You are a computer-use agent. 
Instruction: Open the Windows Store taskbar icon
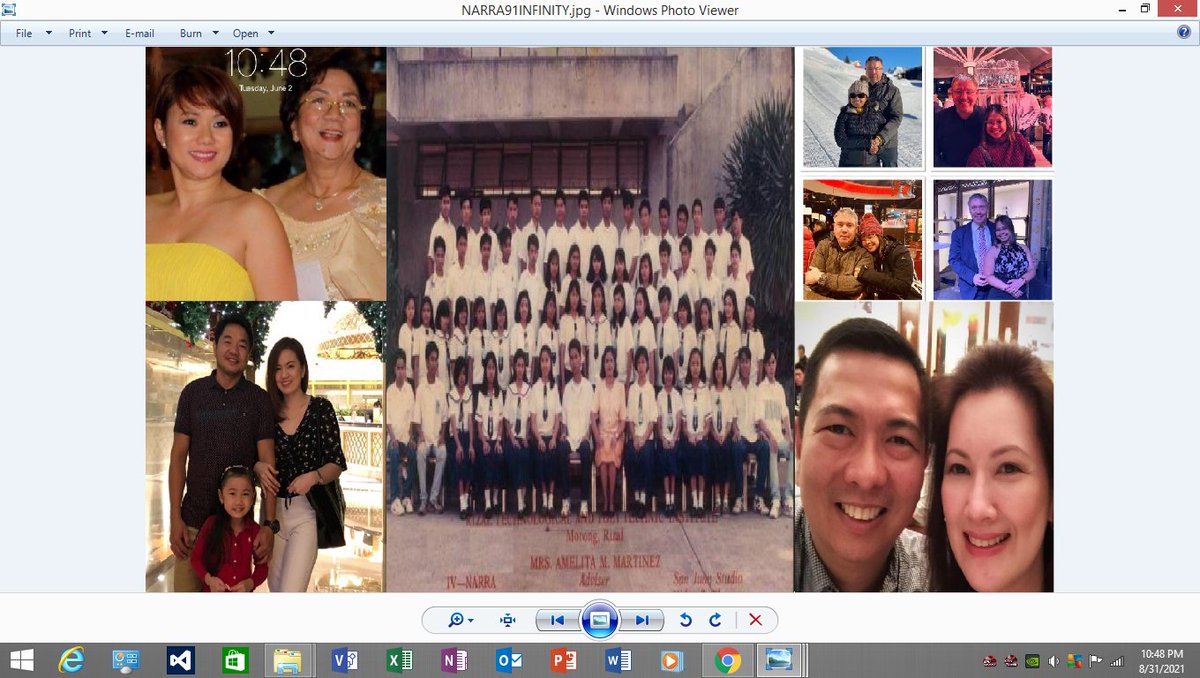point(235,660)
